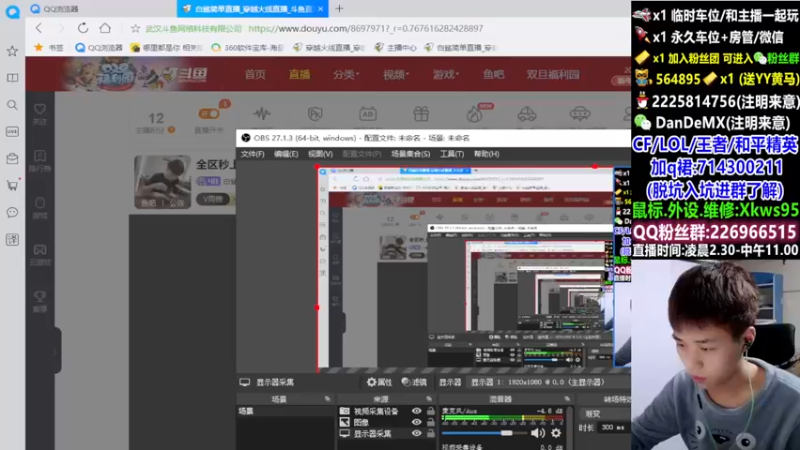Image resolution: width=800 pixels, height=450 pixels.
Task: Pop out the 来源 dock panel
Action: pos(429,399)
